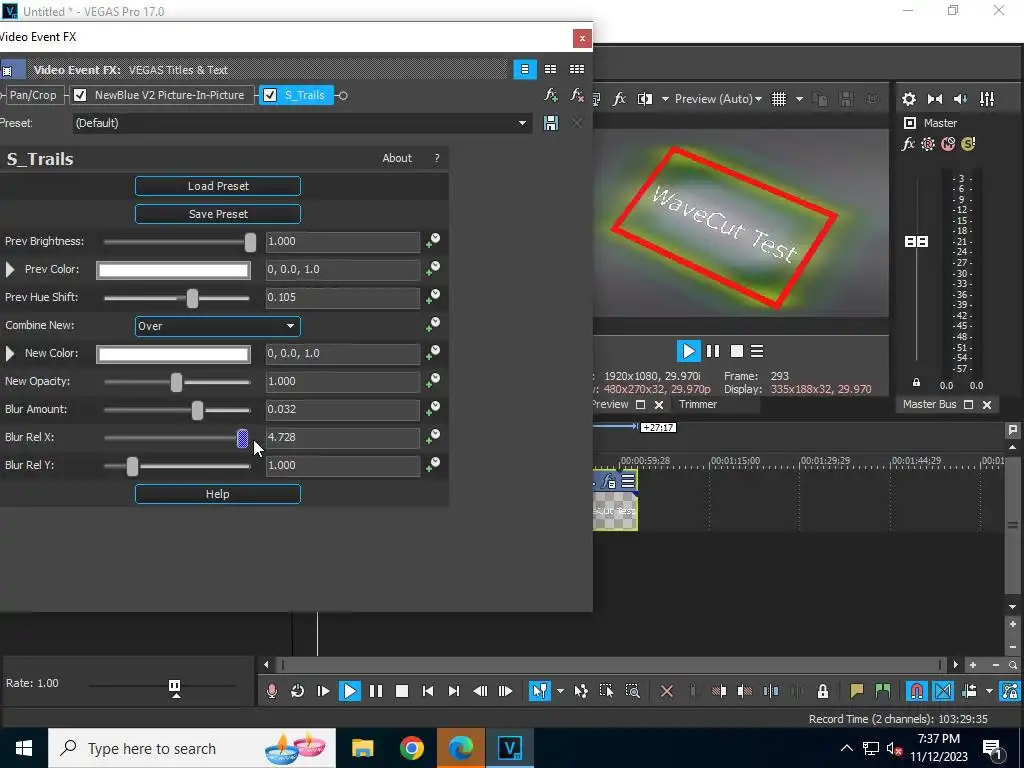1024x768 pixels.
Task: Click the Load Preset button
Action: click(217, 186)
